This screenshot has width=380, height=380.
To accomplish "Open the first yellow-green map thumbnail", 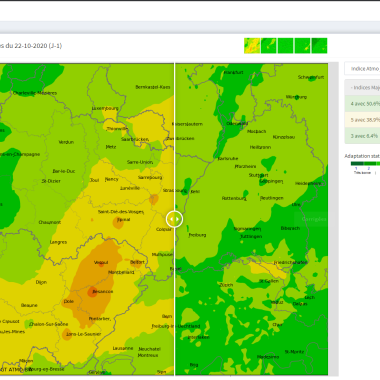I will (x=252, y=46).
